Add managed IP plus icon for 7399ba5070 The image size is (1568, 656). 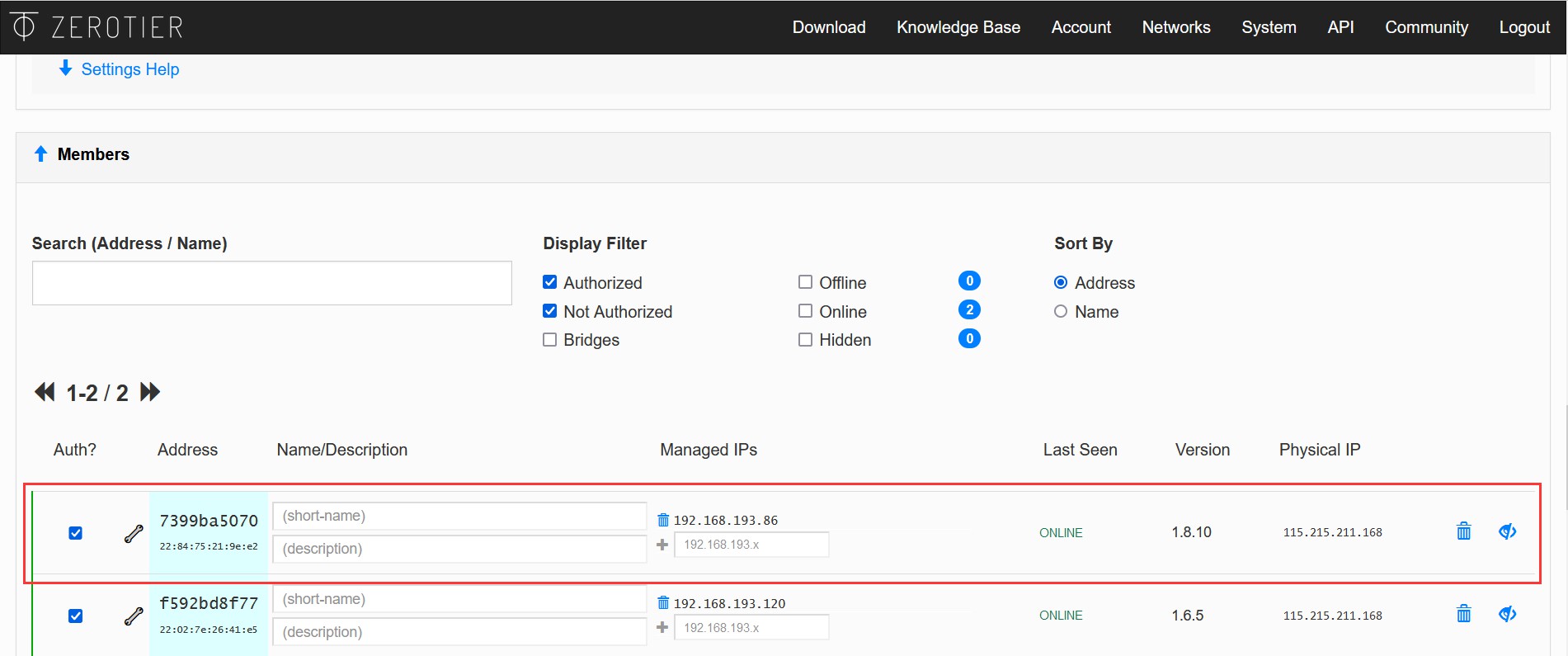pyautogui.click(x=662, y=545)
